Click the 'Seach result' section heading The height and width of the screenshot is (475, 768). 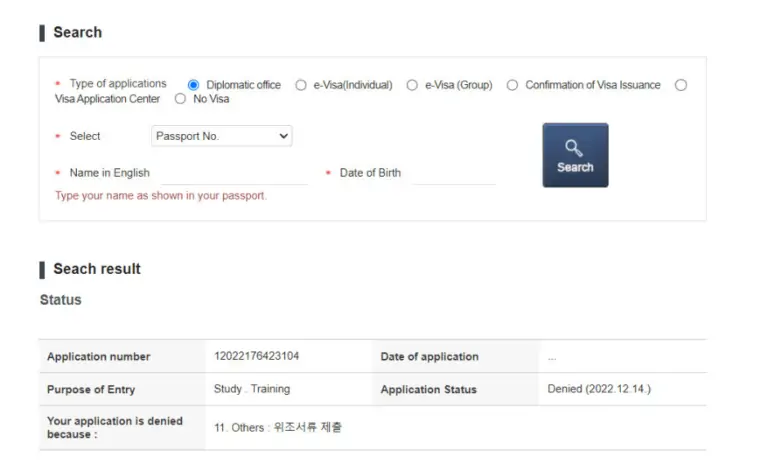coord(97,269)
